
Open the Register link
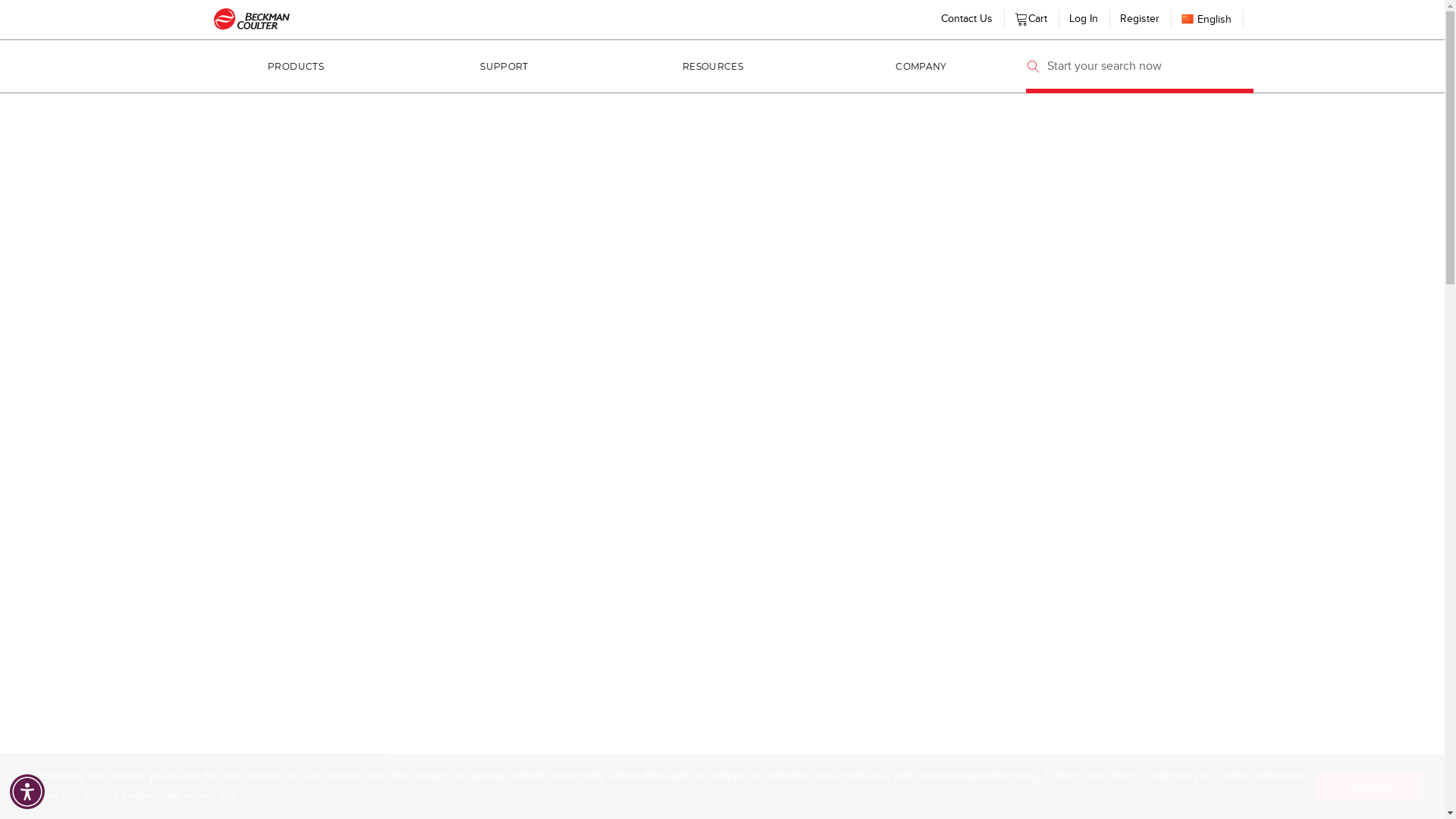[1139, 19]
